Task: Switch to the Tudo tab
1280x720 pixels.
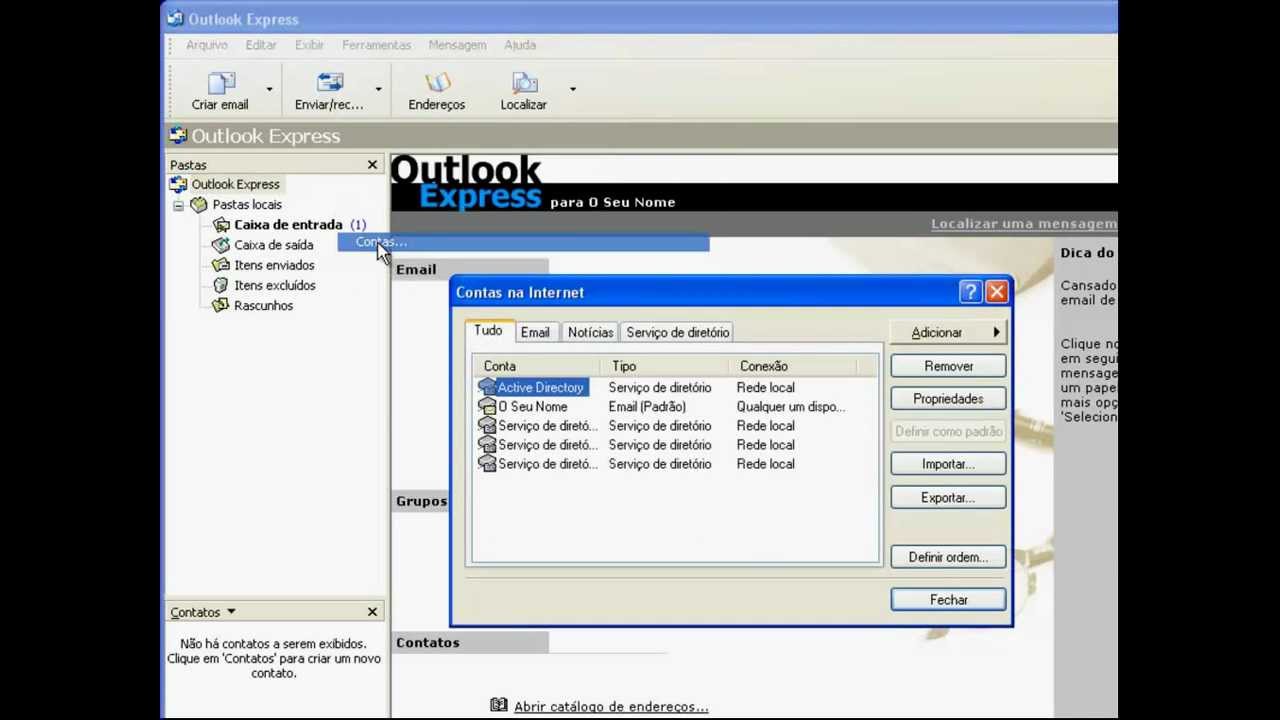Action: point(488,331)
